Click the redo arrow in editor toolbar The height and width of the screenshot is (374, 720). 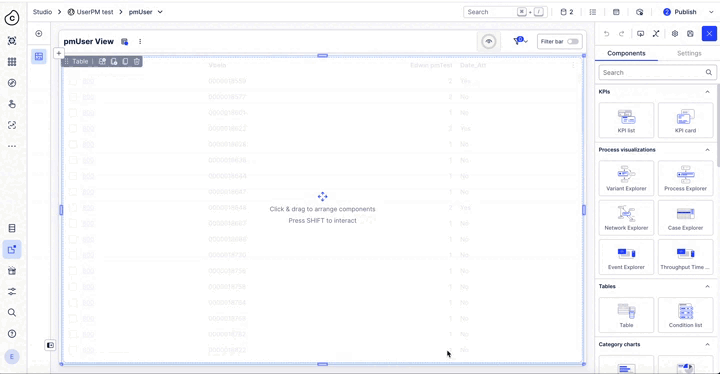tap(622, 34)
